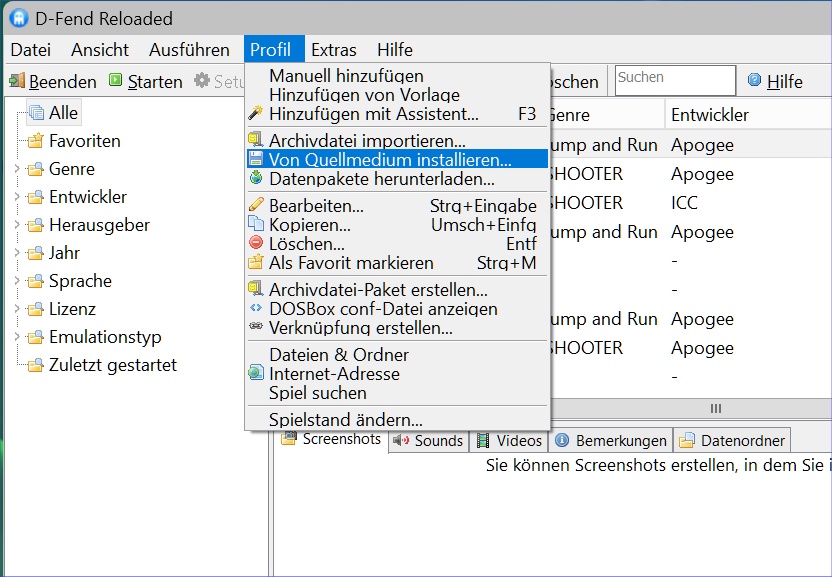Open the Ansicht menu

coord(100,49)
